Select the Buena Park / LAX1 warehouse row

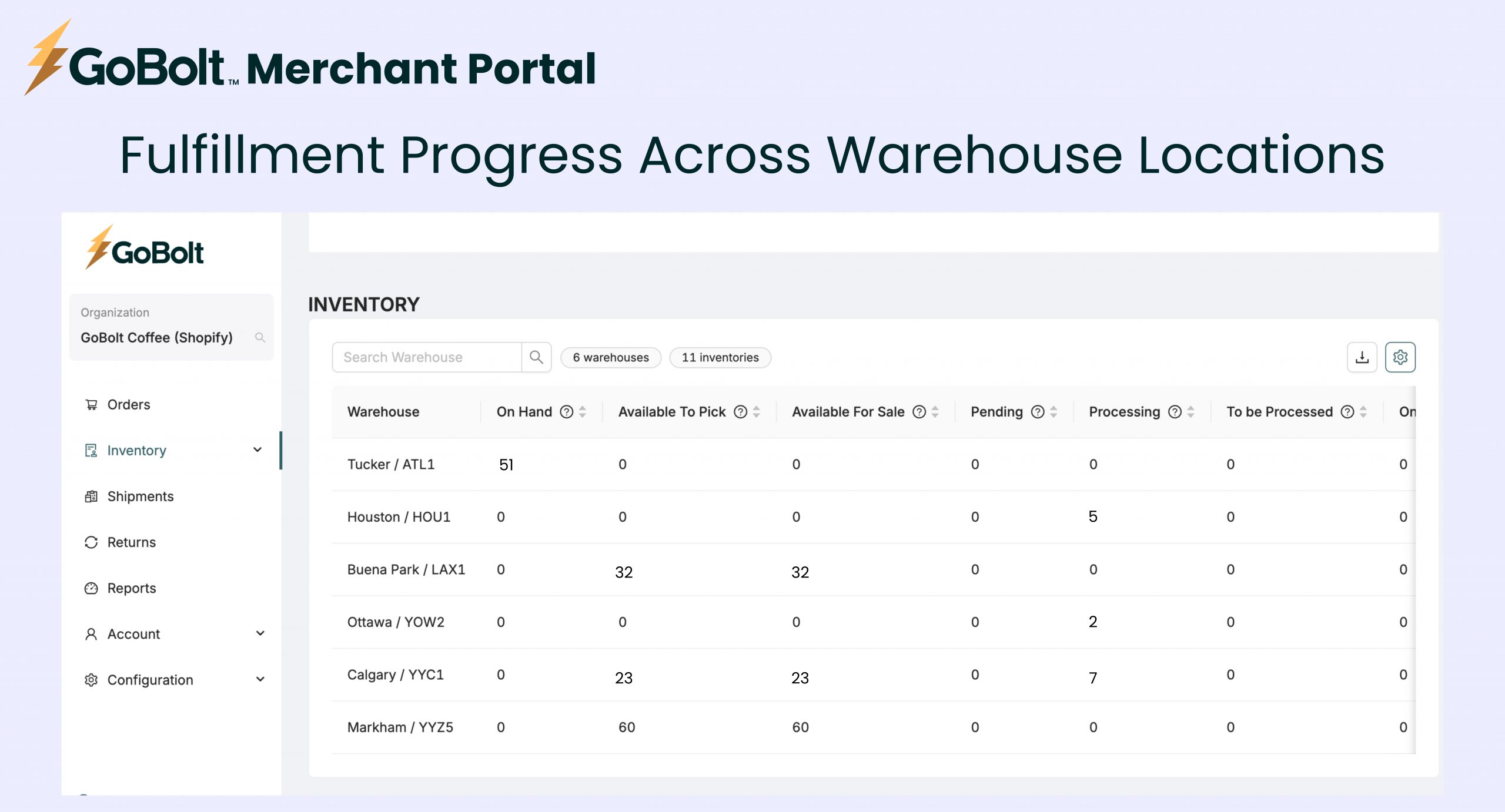[x=873, y=569]
